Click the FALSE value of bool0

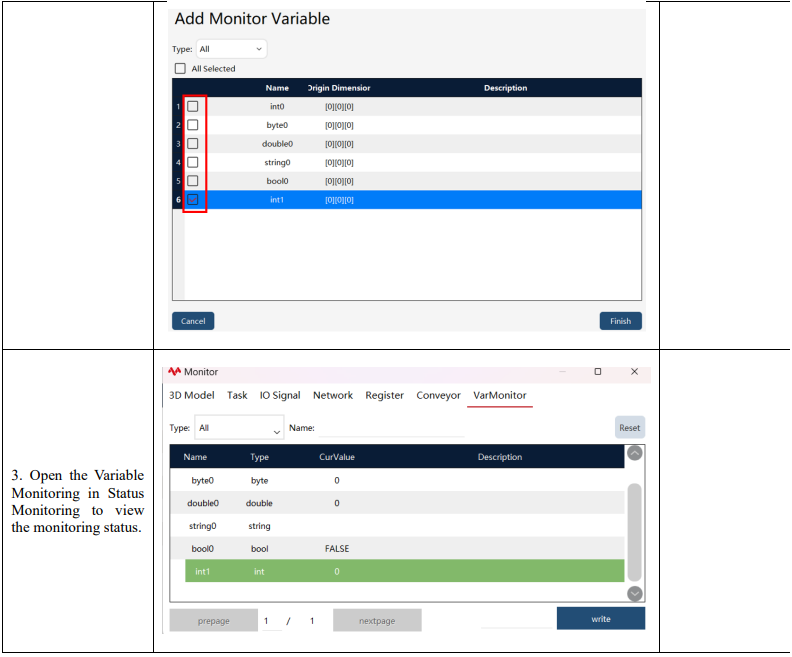[x=337, y=549]
